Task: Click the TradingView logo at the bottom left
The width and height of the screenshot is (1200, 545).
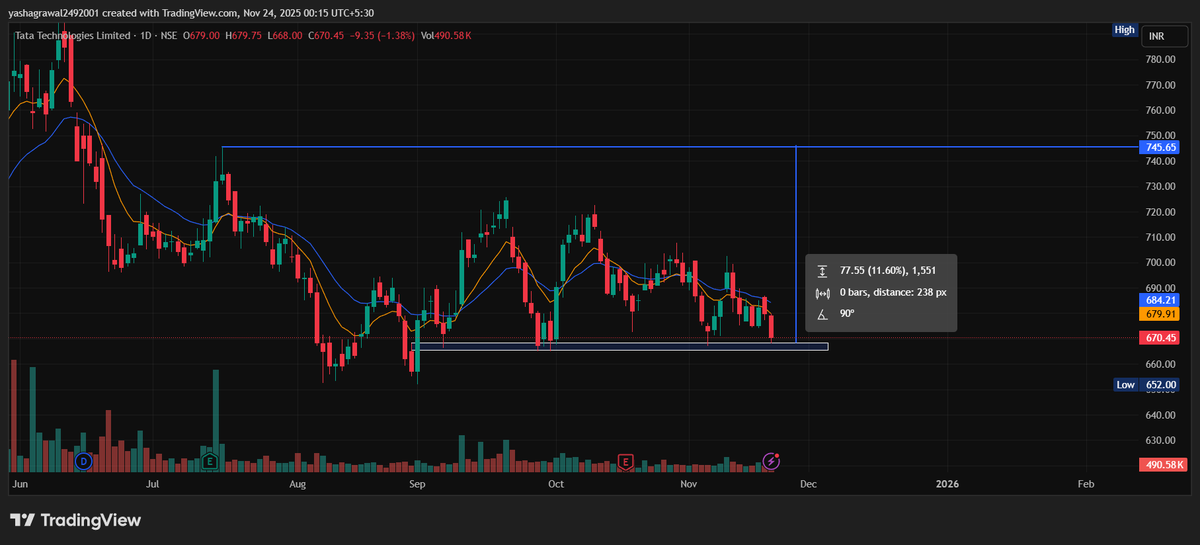Action: click(x=75, y=520)
